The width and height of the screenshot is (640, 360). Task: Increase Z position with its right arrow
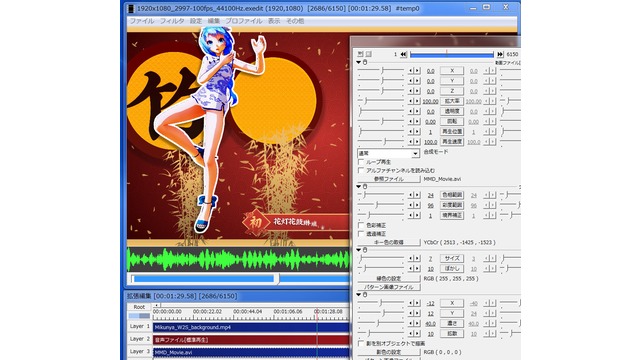[x=417, y=91]
